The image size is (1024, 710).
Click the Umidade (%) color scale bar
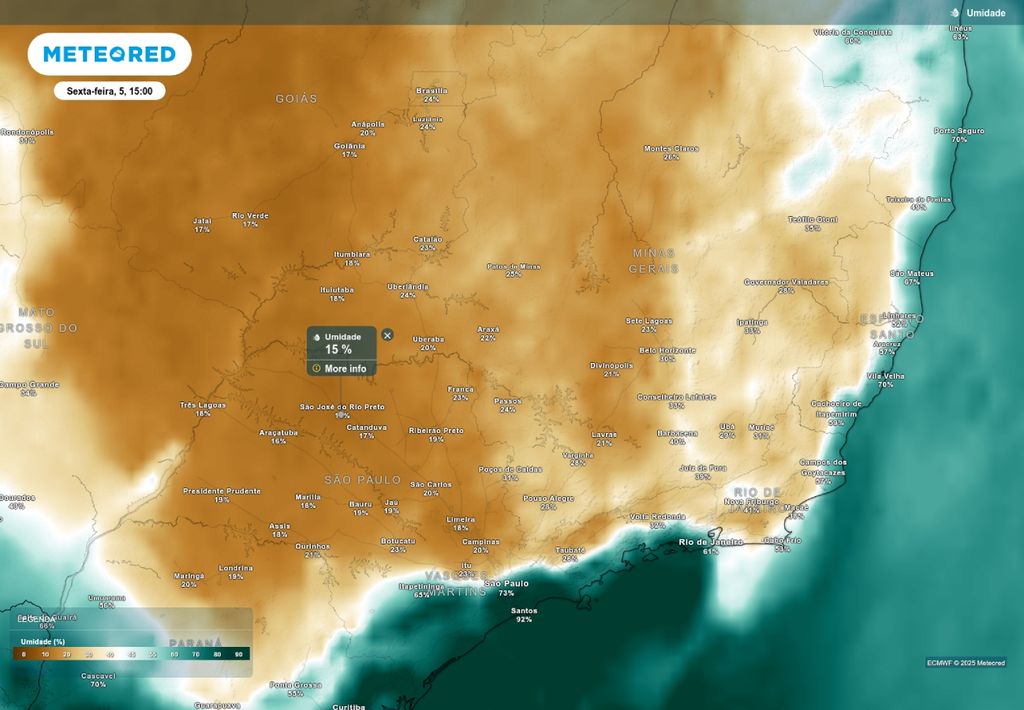(x=131, y=654)
